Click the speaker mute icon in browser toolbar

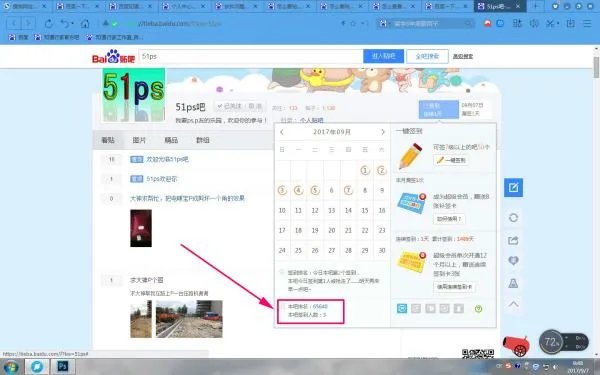pyautogui.click(x=534, y=24)
